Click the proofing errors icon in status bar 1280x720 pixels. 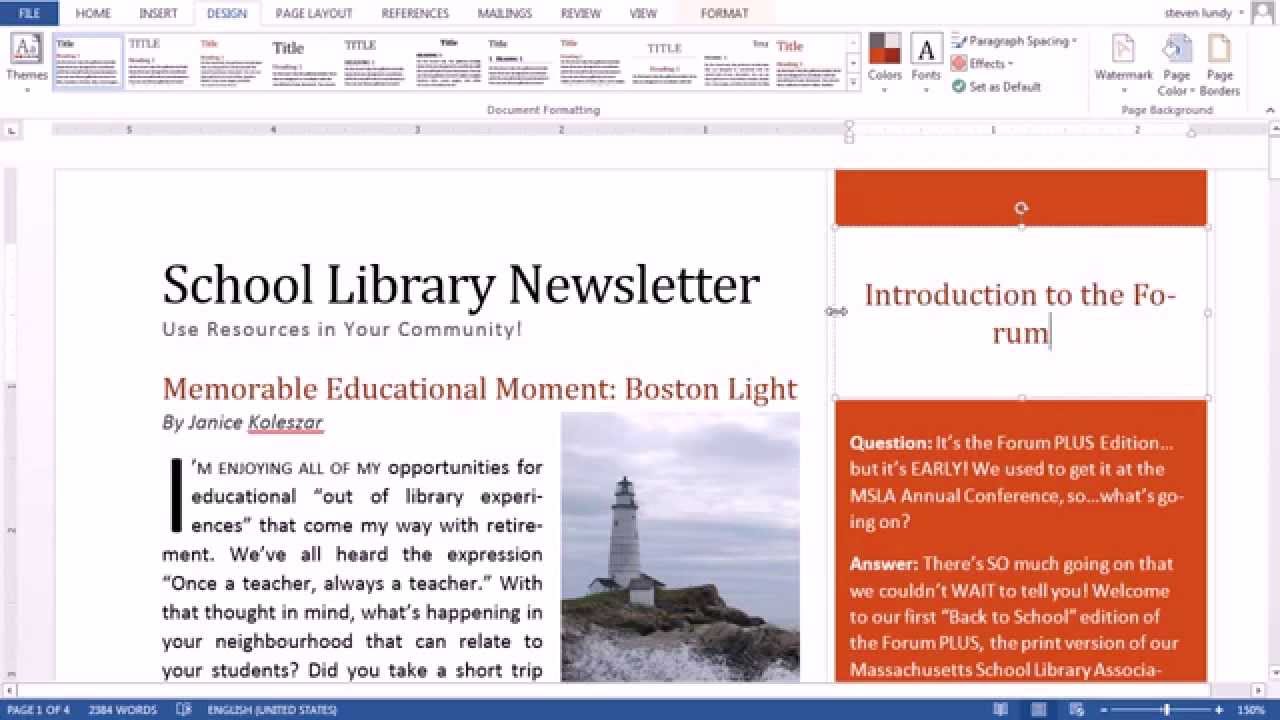point(183,710)
